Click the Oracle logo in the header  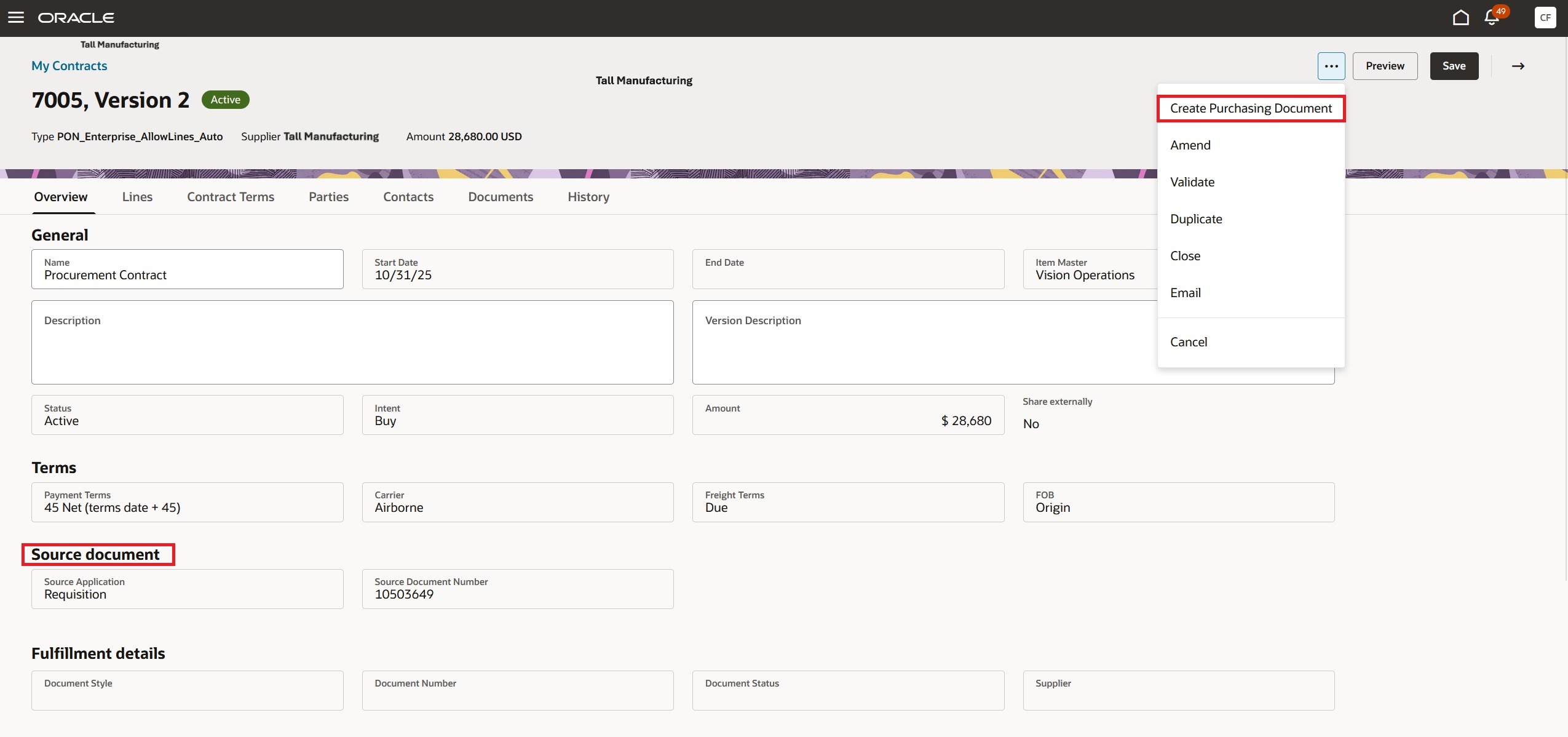(76, 17)
